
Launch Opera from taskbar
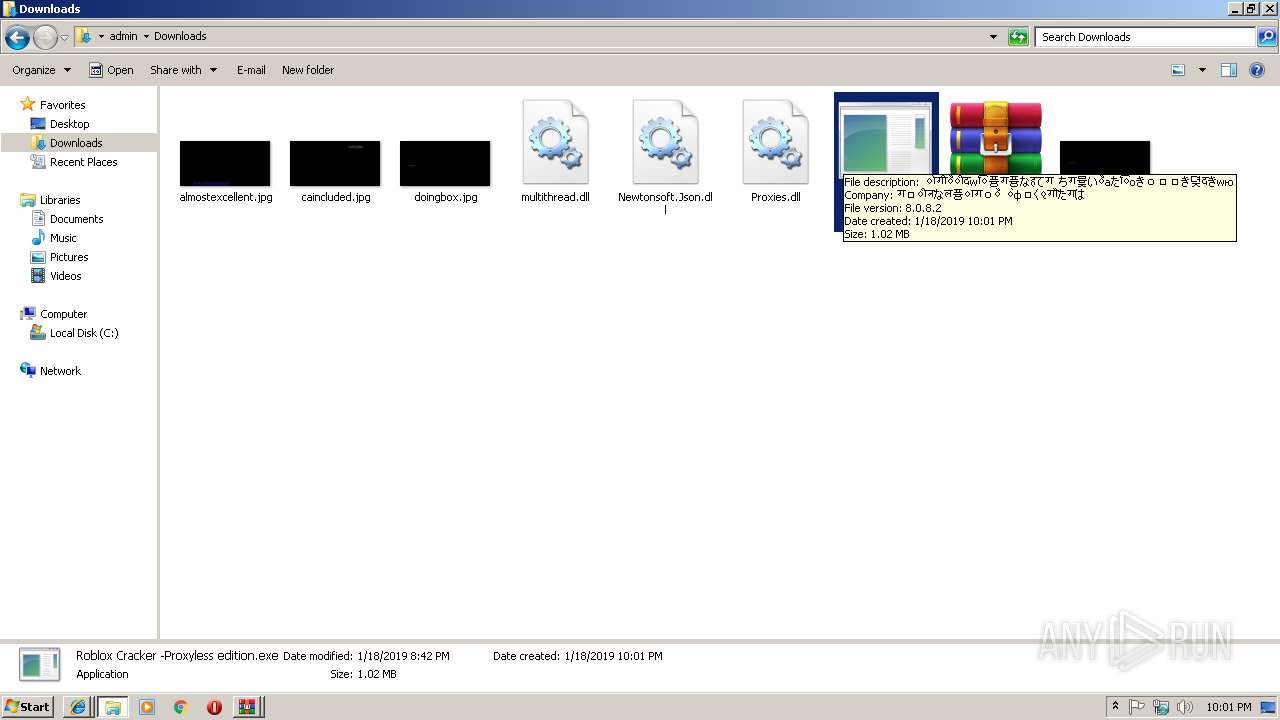[x=214, y=707]
